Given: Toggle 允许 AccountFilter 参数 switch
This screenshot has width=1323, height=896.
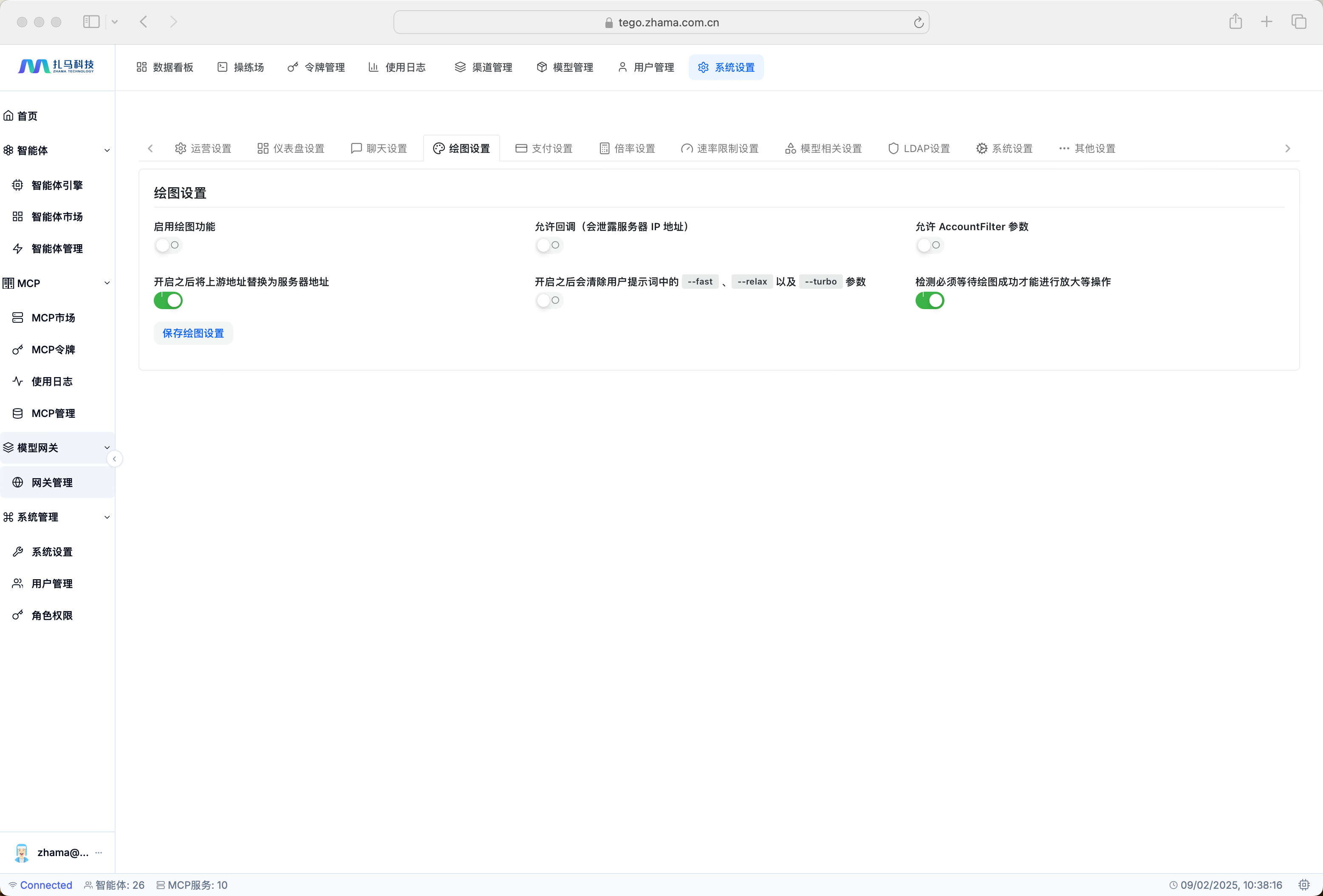Looking at the screenshot, I should [929, 245].
